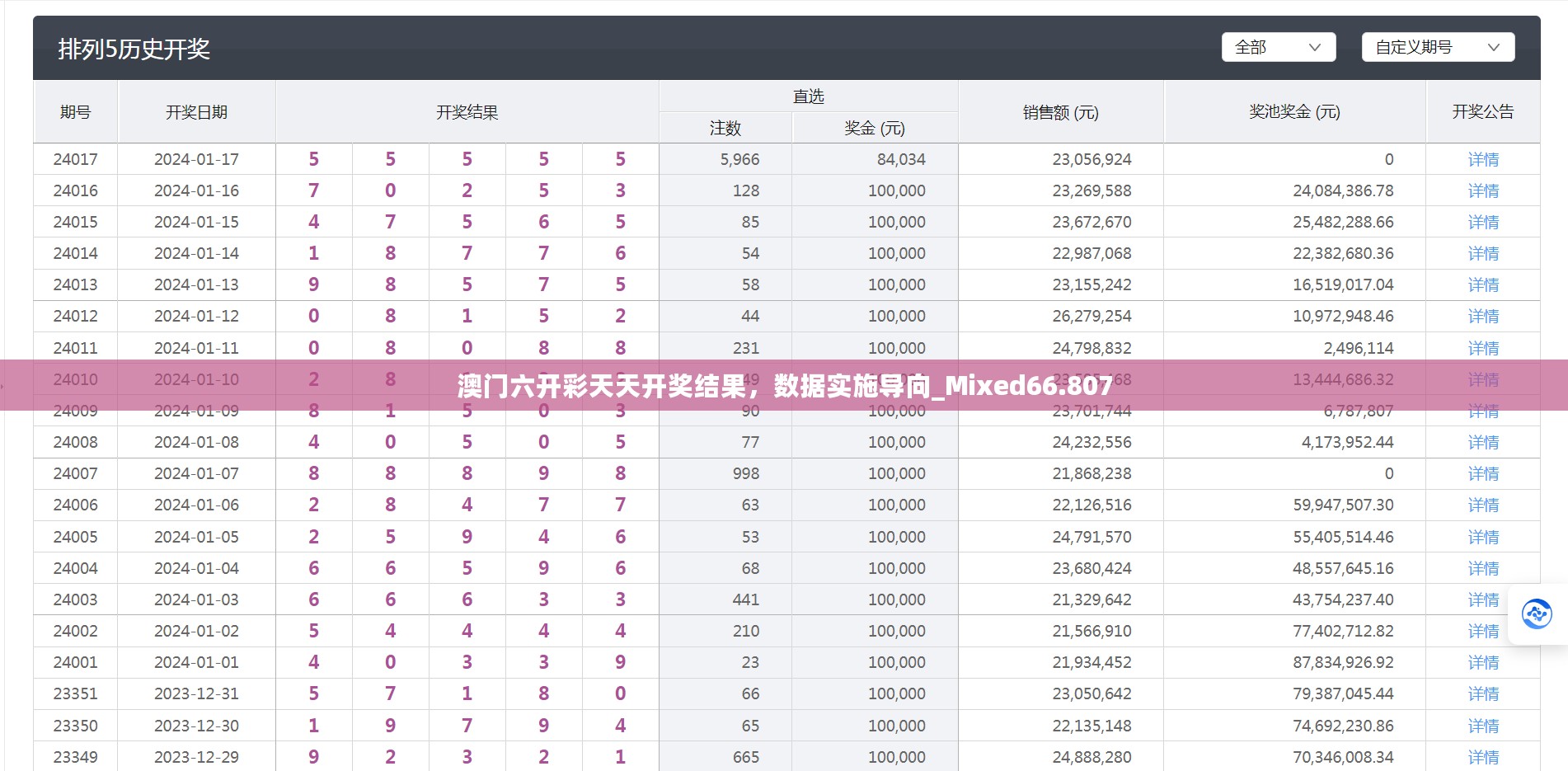This screenshot has height=771, width=1568.
Task: Select issue number 24015 cell
Action: click(75, 222)
